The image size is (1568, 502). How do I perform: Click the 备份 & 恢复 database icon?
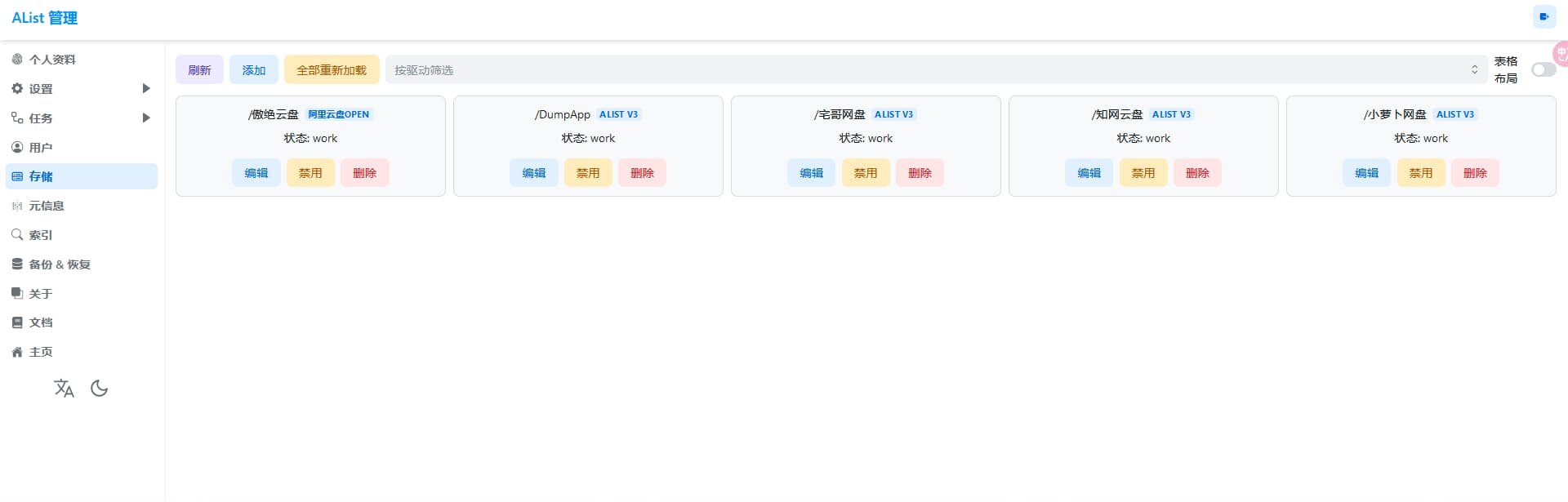pos(17,264)
